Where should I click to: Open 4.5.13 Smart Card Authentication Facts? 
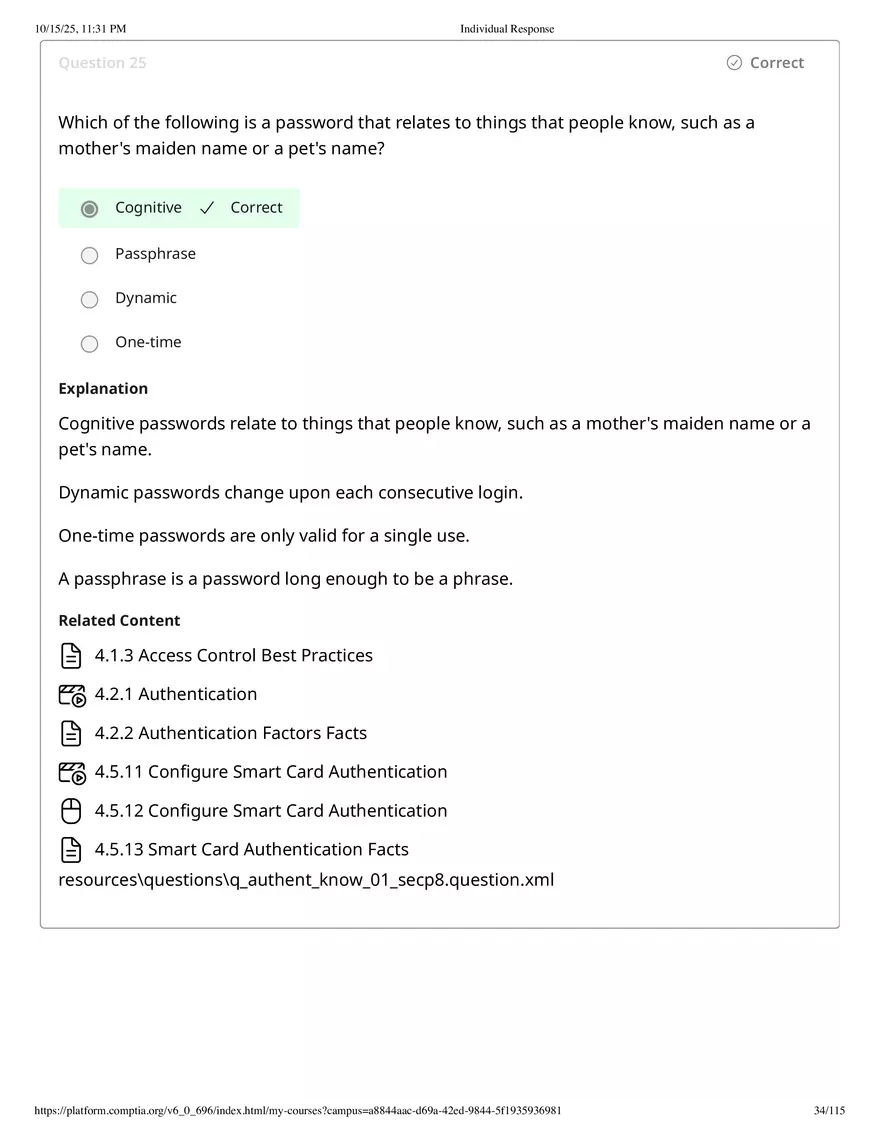251,849
